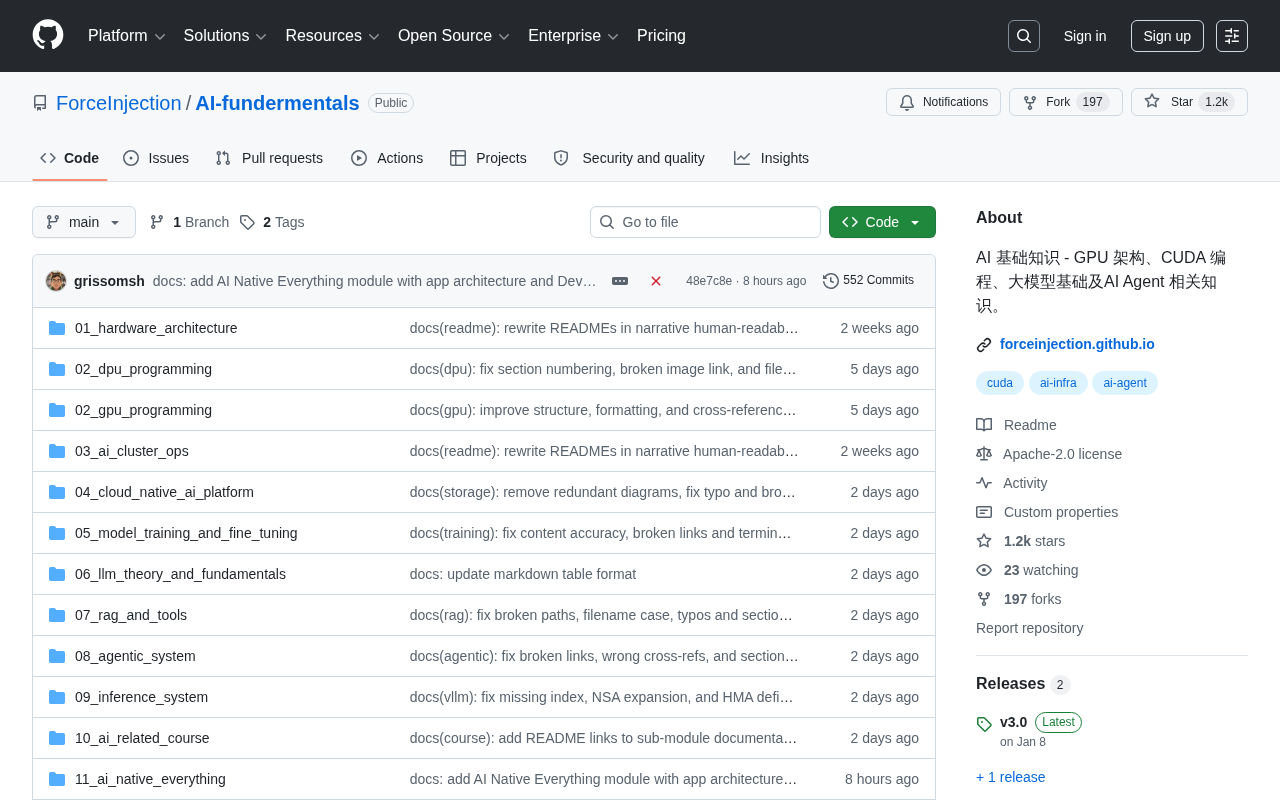Image resolution: width=1280 pixels, height=800 pixels.
Task: Open the Pull requests tab
Action: click(269, 158)
